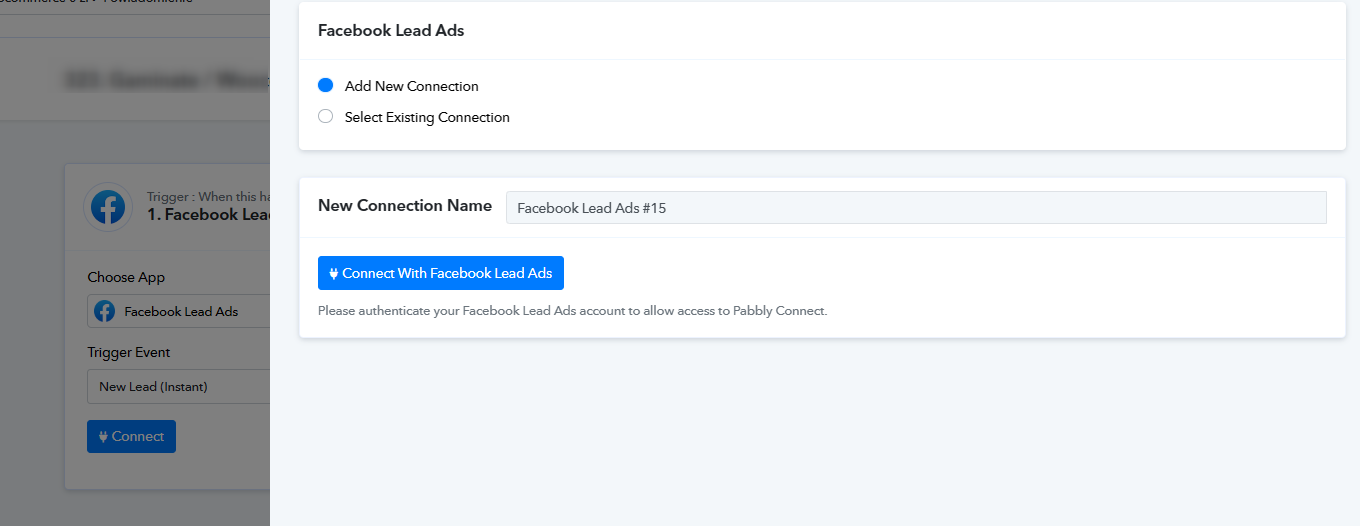Click the New Connection Name input field
Viewport: 1360px width, 526px height.
click(916, 208)
